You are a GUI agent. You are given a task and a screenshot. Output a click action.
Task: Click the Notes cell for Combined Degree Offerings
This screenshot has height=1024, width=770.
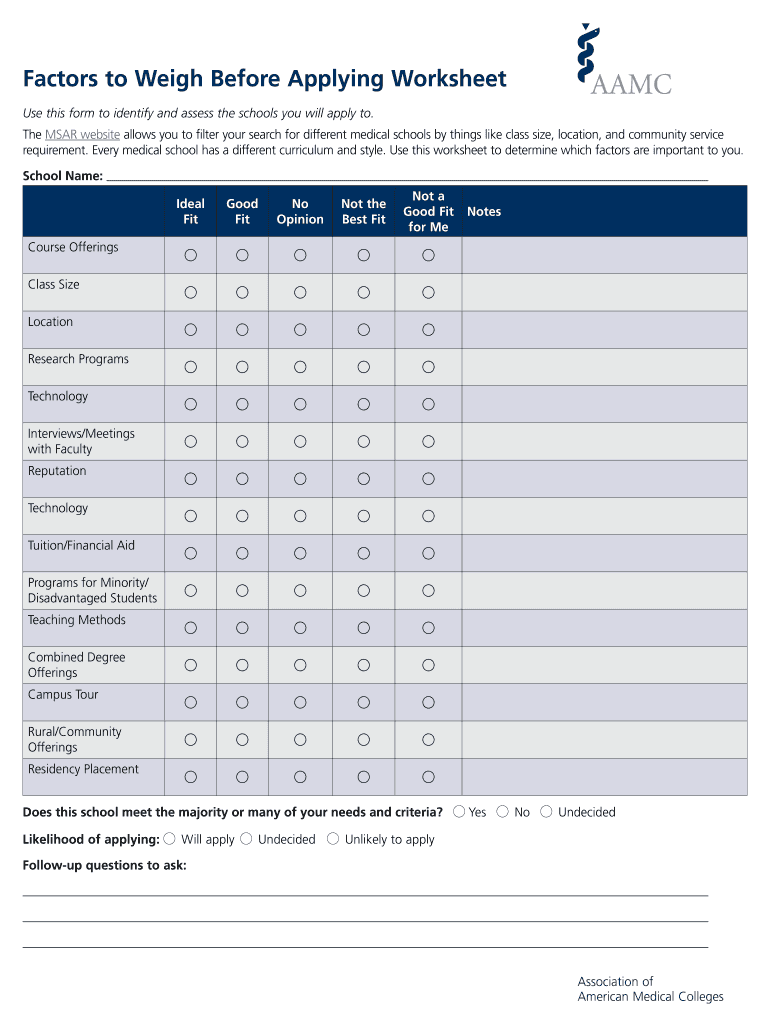click(x=604, y=665)
